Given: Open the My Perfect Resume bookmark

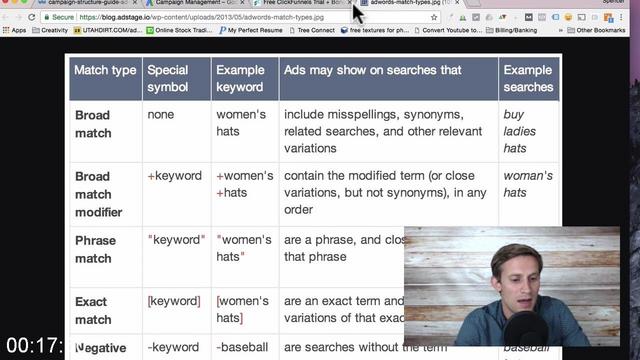Looking at the screenshot, I should 251,30.
